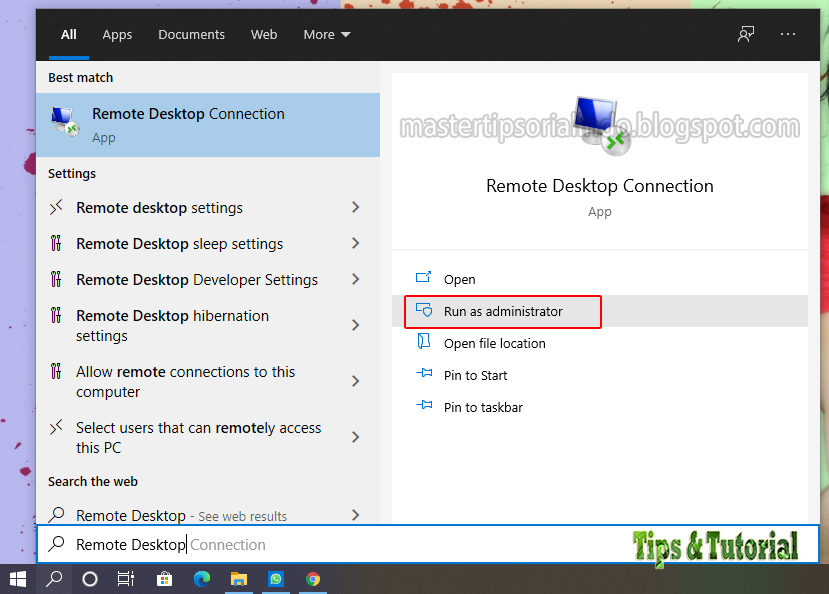829x594 pixels.
Task: Expand arrow for Remote Desktop web results
Action: point(355,515)
